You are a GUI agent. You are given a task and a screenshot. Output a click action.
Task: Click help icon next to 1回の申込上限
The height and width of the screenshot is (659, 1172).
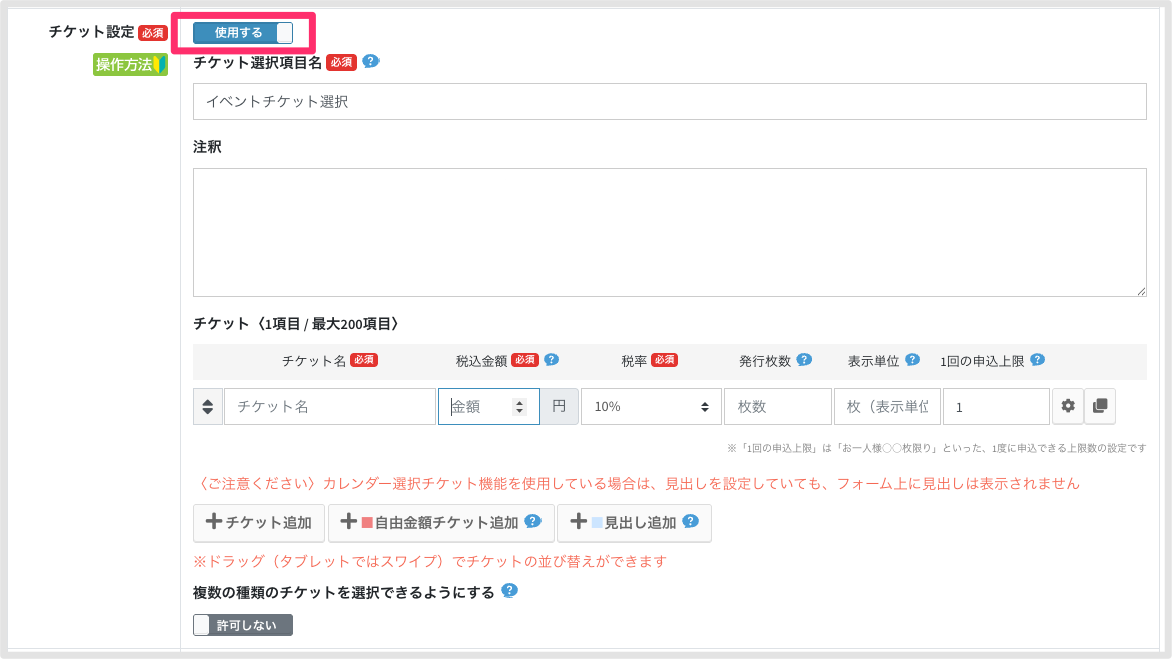(1037, 359)
